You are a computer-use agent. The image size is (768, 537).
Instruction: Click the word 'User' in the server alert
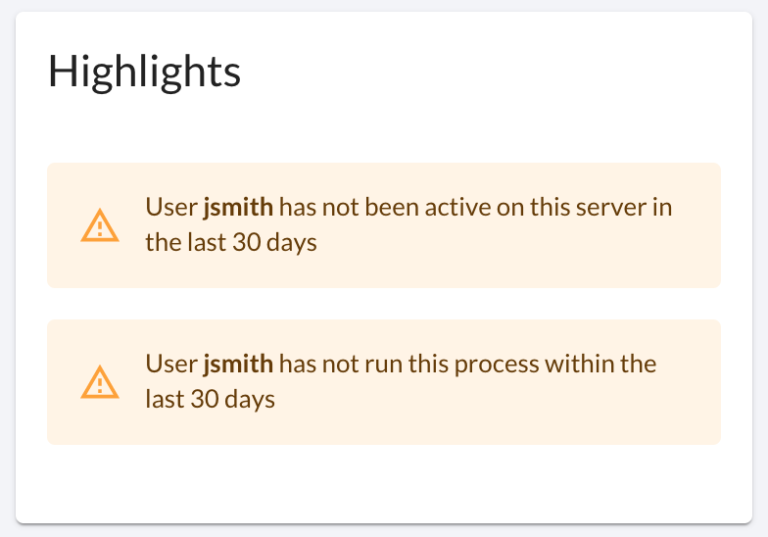(171, 207)
